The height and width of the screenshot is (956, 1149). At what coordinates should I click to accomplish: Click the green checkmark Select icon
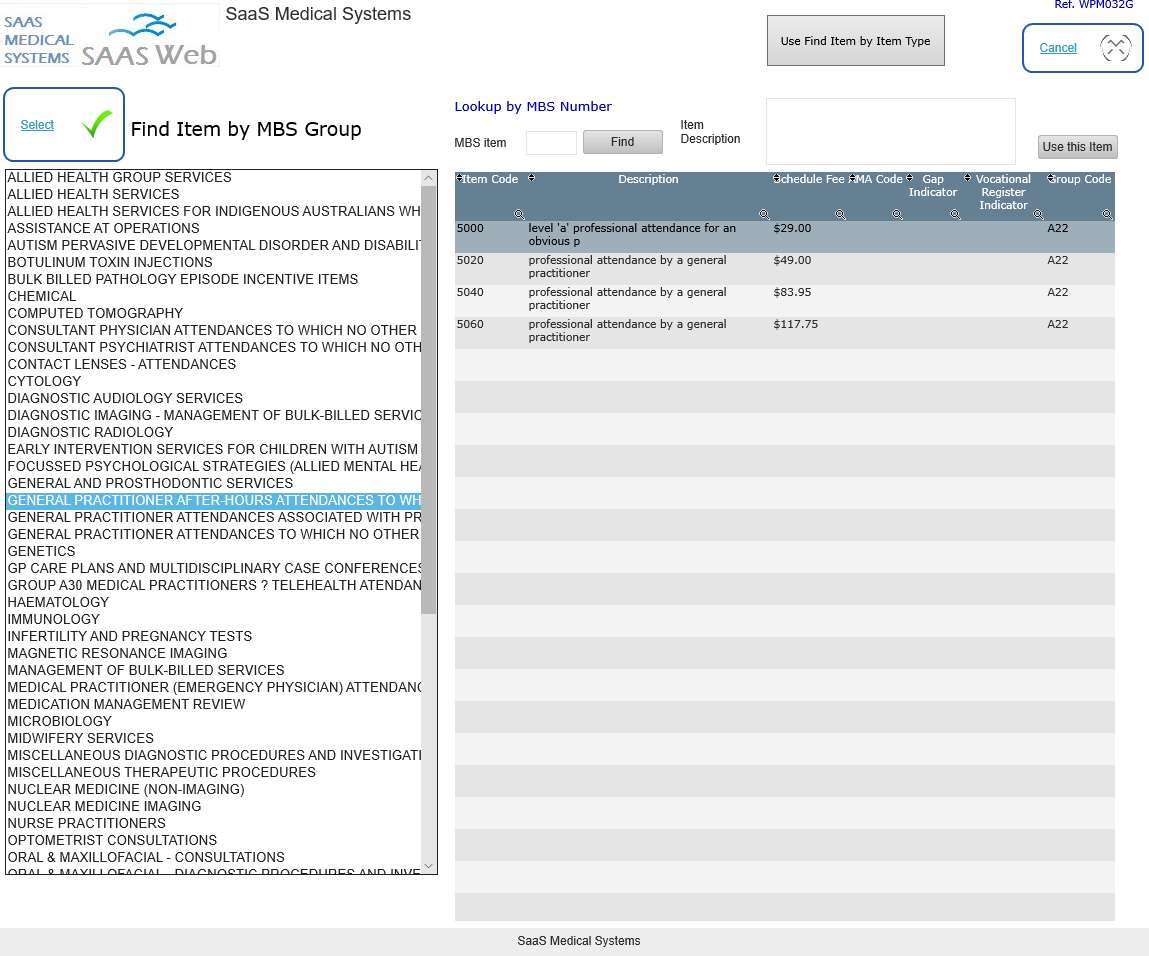point(97,124)
